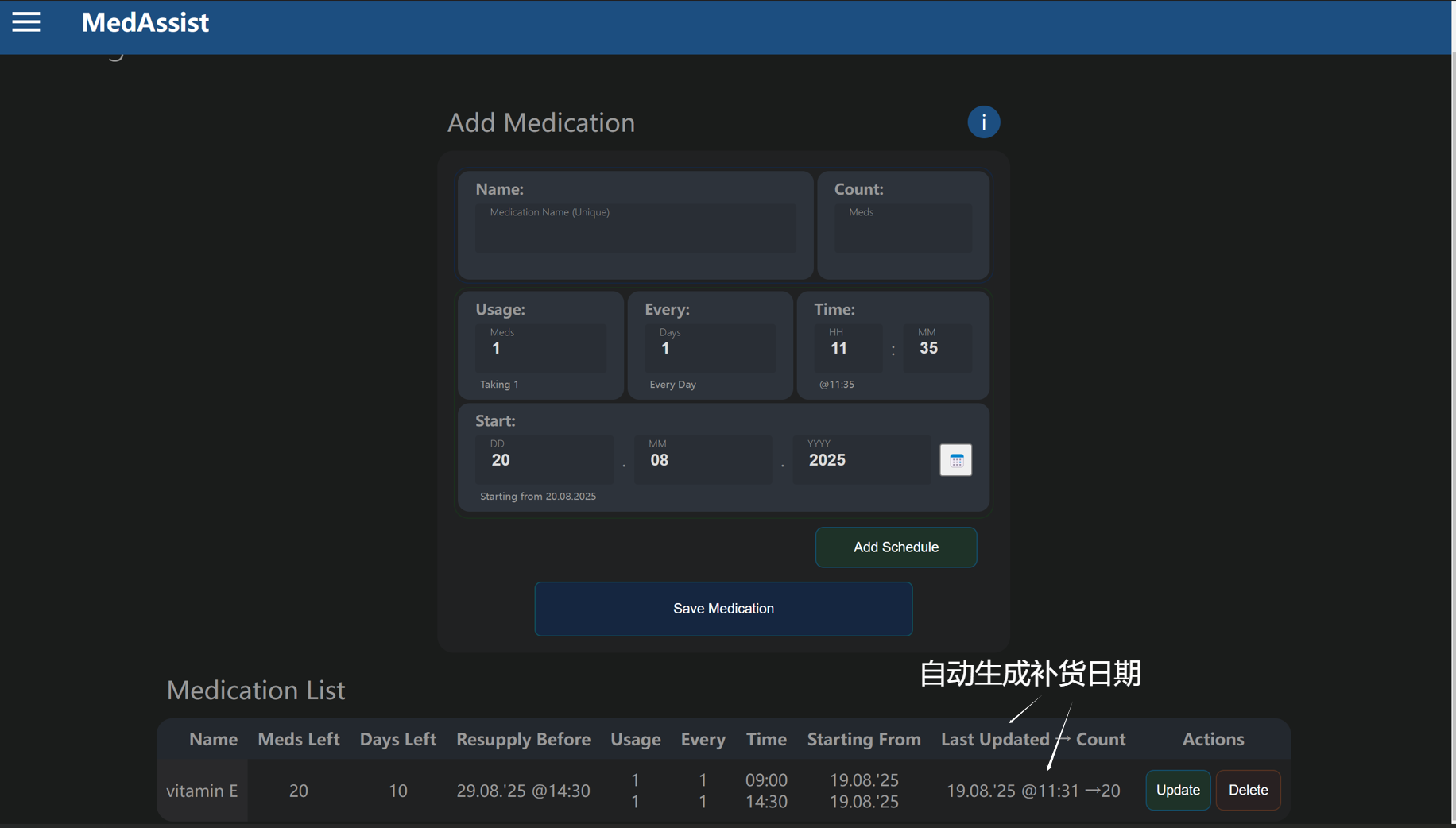Click the Every Days field

point(710,347)
